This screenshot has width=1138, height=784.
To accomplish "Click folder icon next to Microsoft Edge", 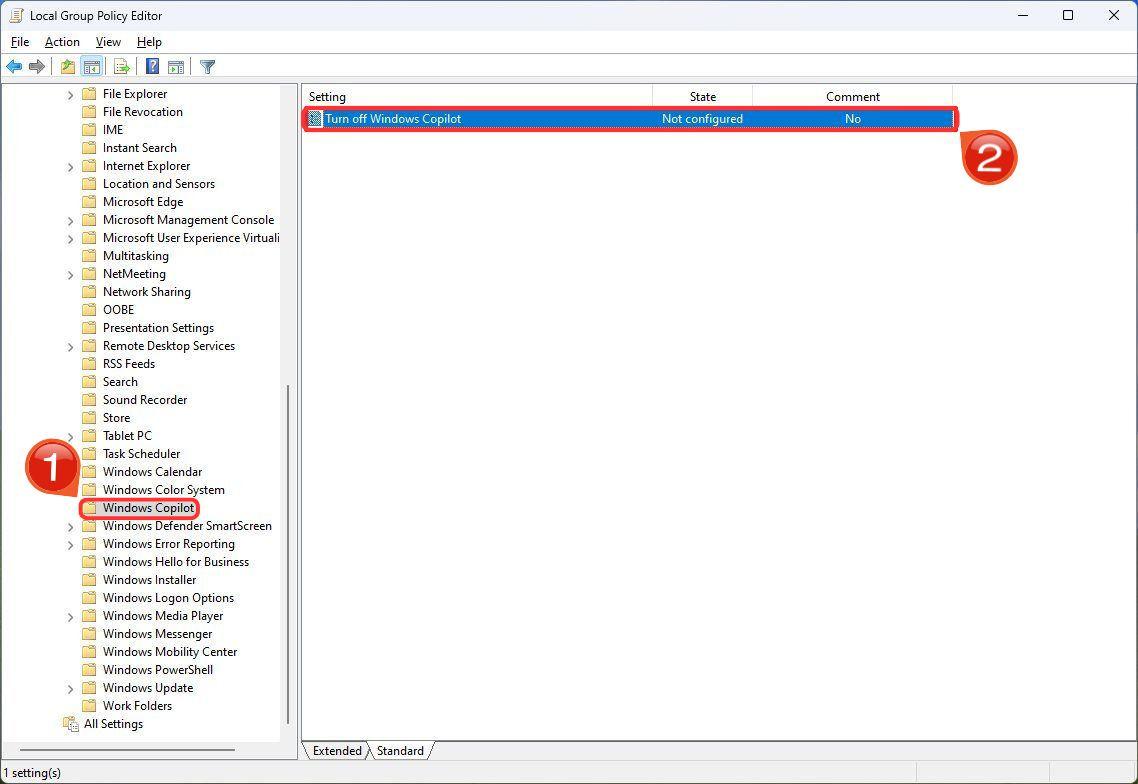I will pos(89,202).
